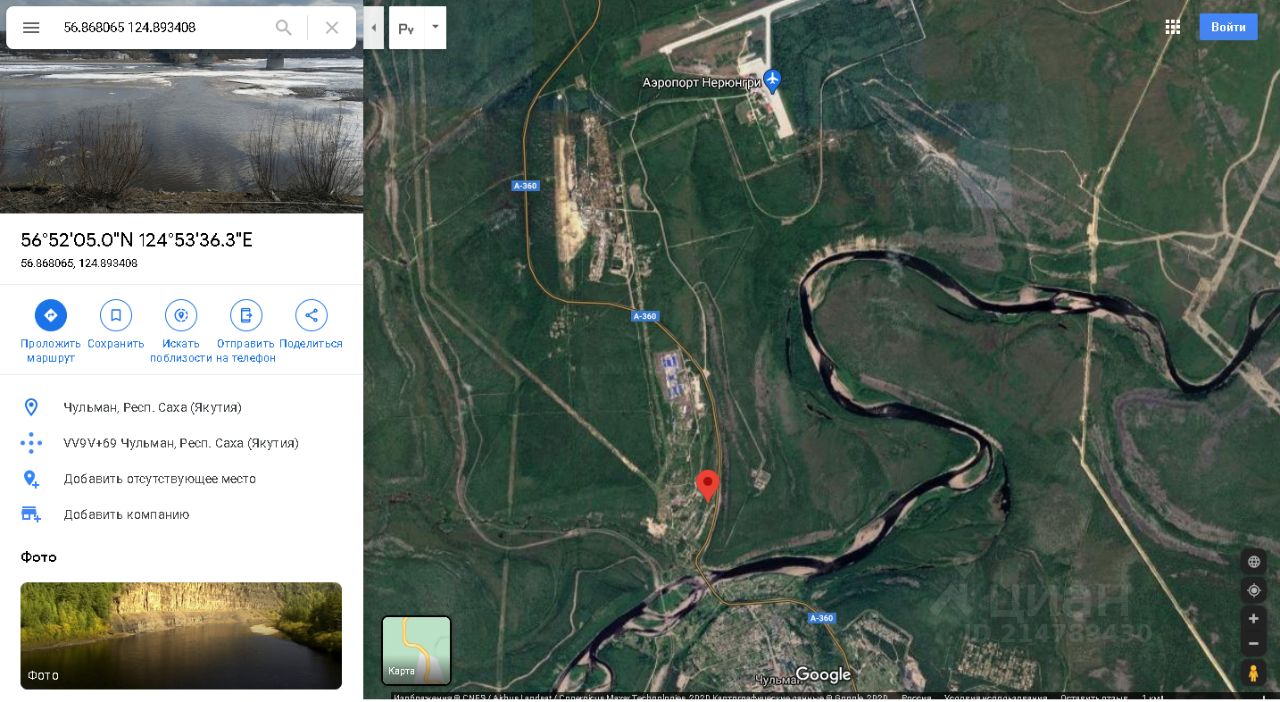This screenshot has width=1280, height=702.
Task: Click Добавить отсутствующее место link
Action: pyautogui.click(x=160, y=479)
